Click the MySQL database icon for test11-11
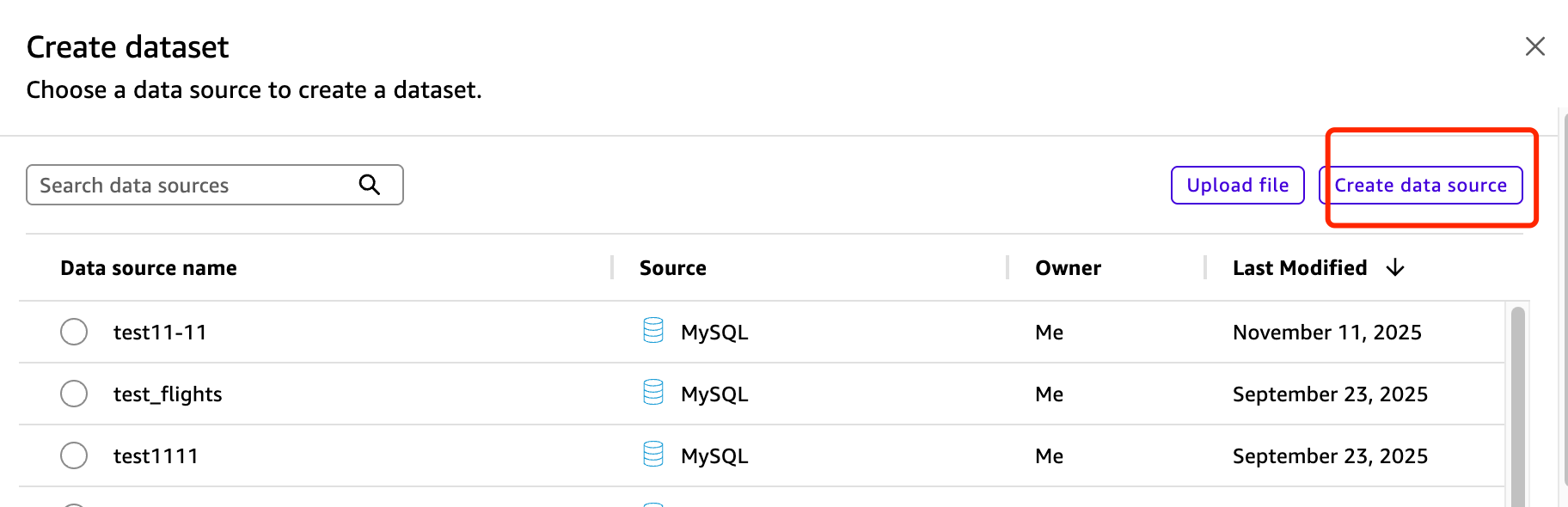 click(x=653, y=331)
